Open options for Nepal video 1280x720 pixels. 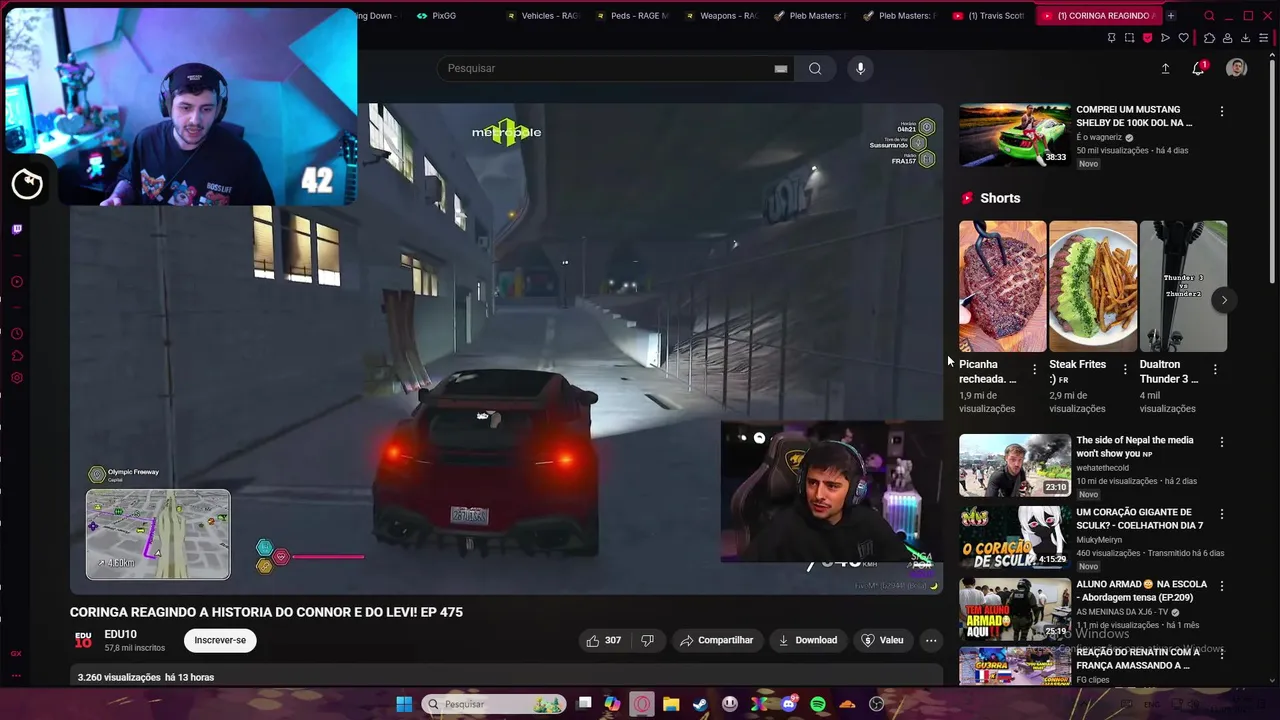[x=1221, y=442]
